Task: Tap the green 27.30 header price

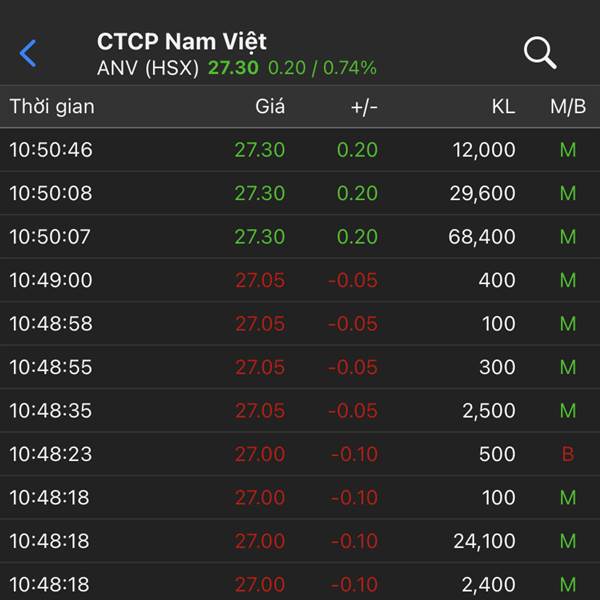Action: (x=233, y=68)
